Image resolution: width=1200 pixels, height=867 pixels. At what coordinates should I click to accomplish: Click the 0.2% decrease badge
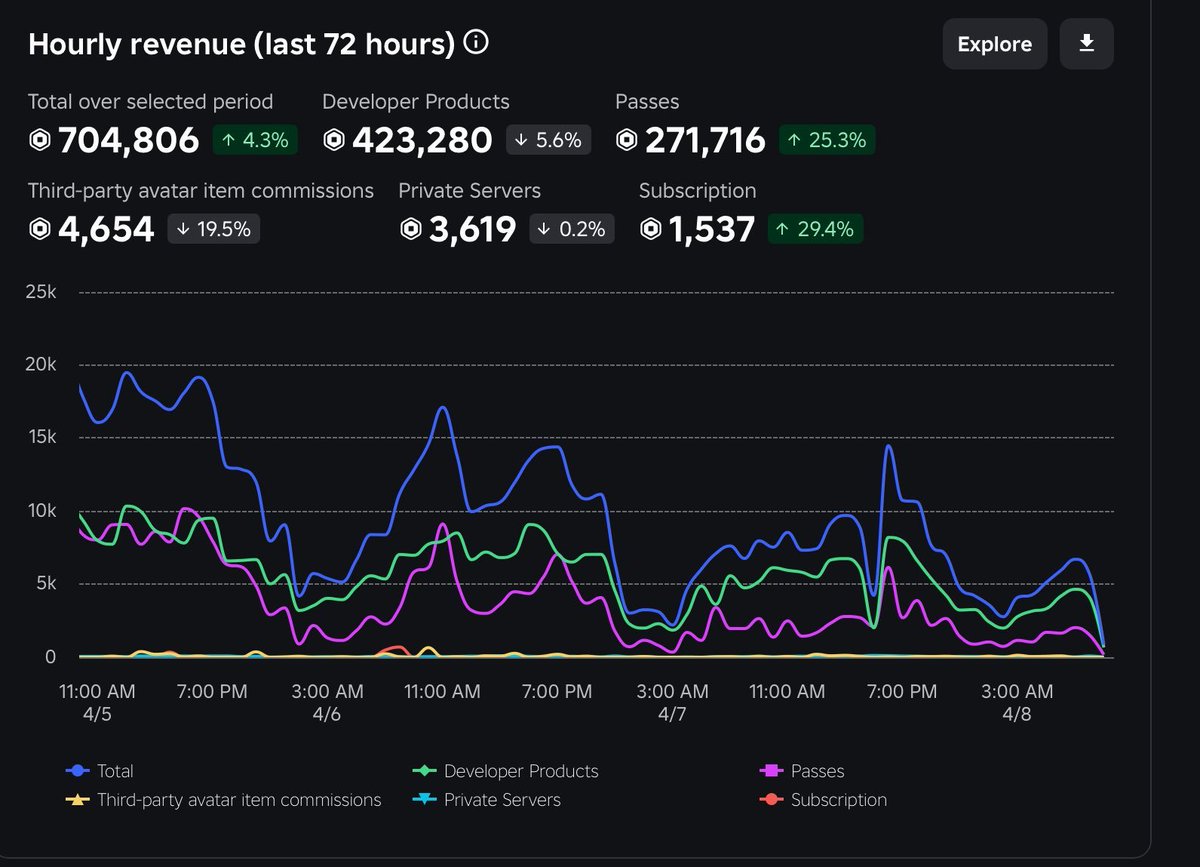tap(572, 228)
